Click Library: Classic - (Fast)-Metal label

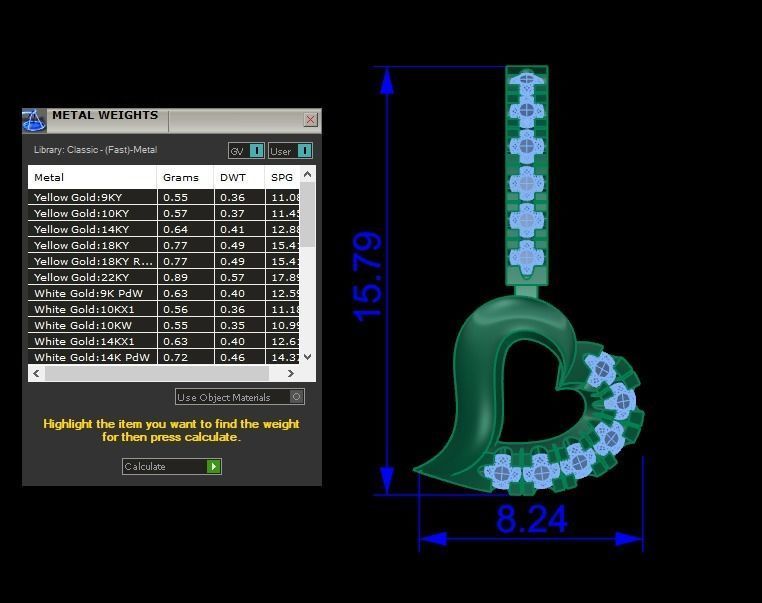click(95, 150)
